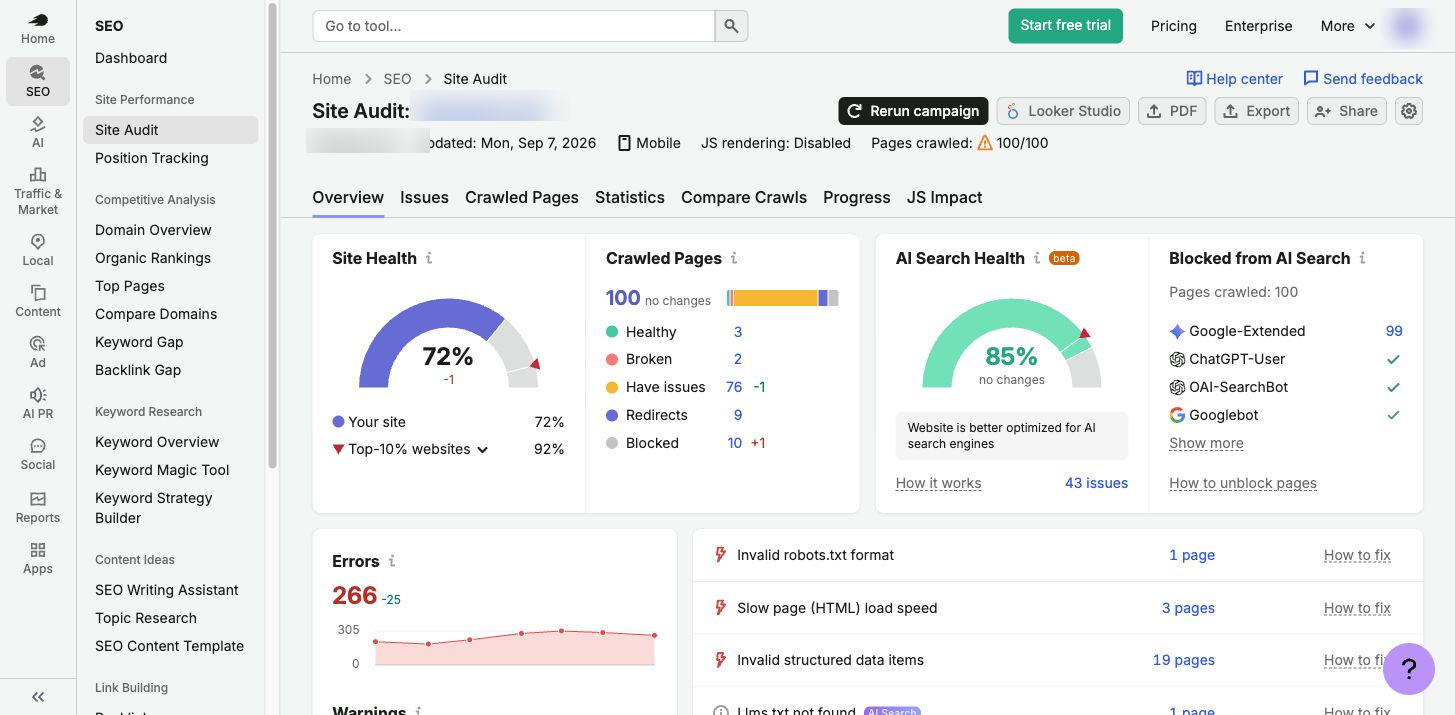The image size is (1455, 715).
Task: Click Blocked from AI Search info icon
Action: pyautogui.click(x=1363, y=258)
